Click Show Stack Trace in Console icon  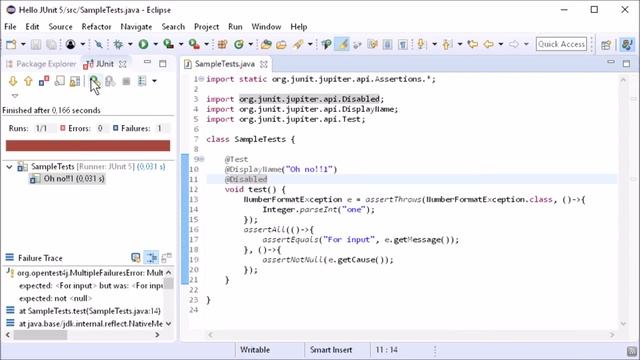pos(136,258)
